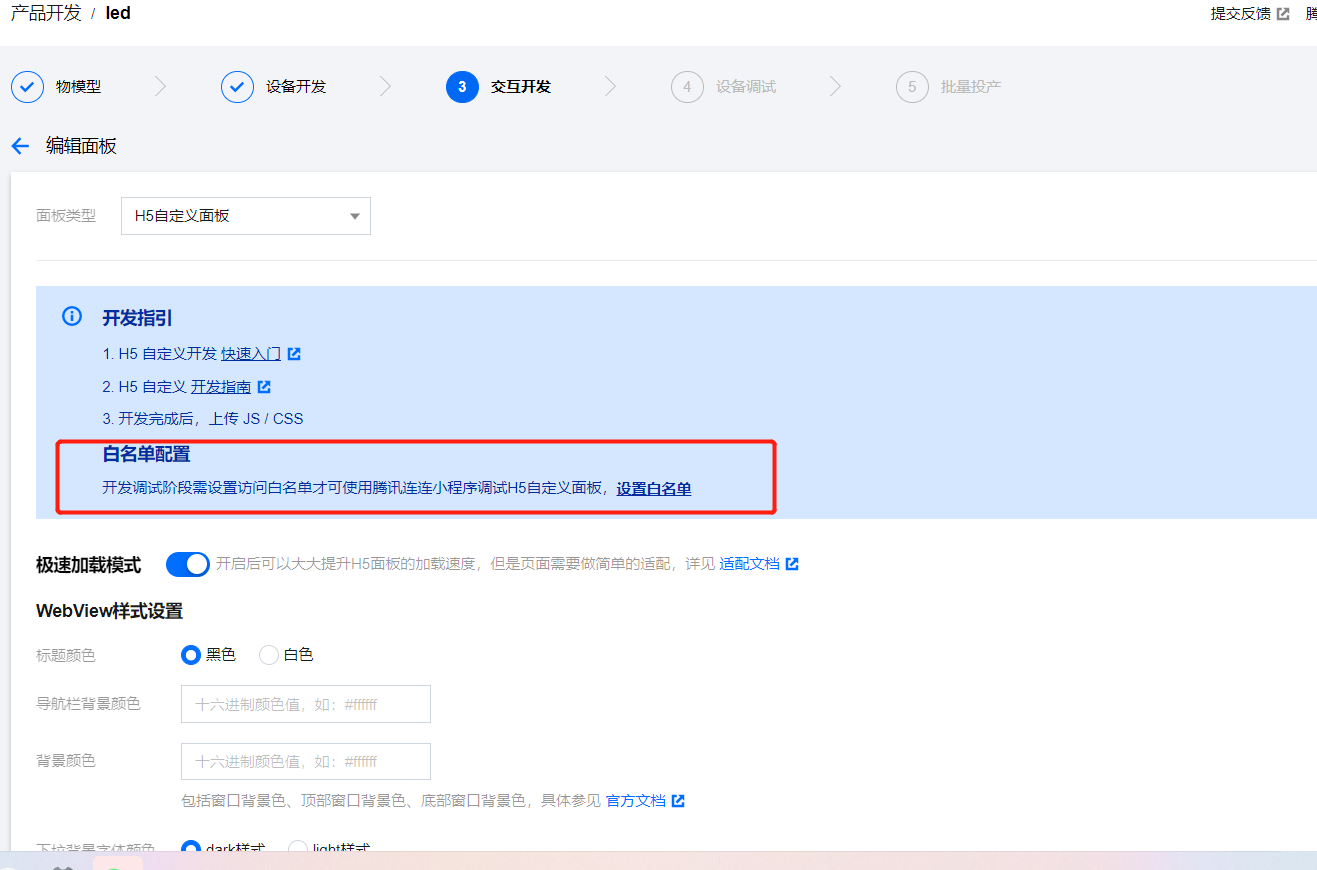Viewport: 1317px width, 870px height.
Task: Select step 3 交互开发 circle icon
Action: click(461, 87)
